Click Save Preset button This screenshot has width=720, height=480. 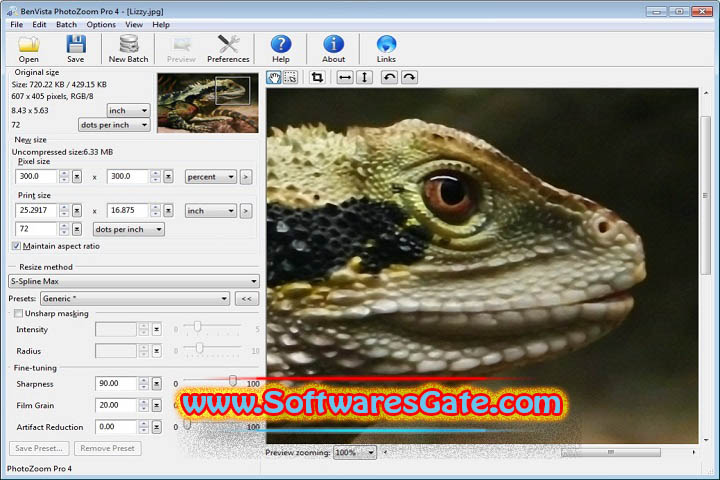click(x=39, y=448)
